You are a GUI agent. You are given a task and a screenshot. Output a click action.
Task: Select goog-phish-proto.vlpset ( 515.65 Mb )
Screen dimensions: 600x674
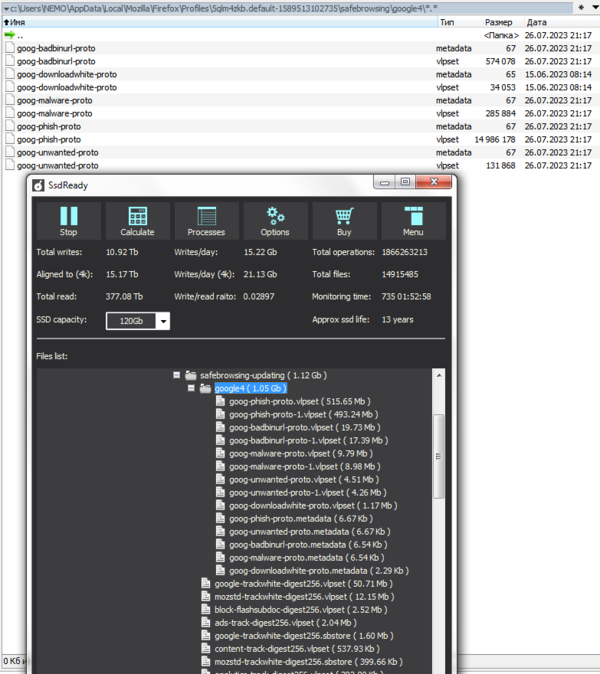click(x=300, y=401)
